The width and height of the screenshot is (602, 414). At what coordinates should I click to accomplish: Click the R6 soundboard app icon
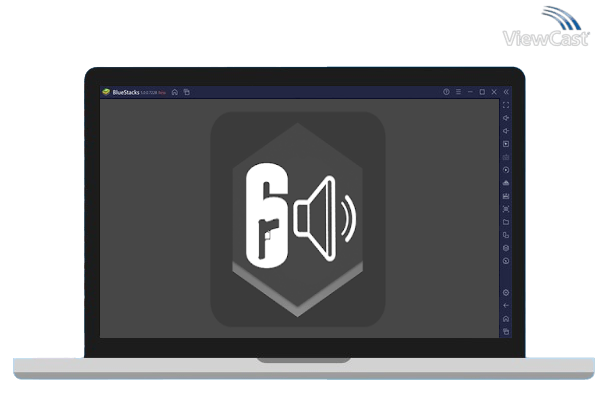[x=298, y=219]
